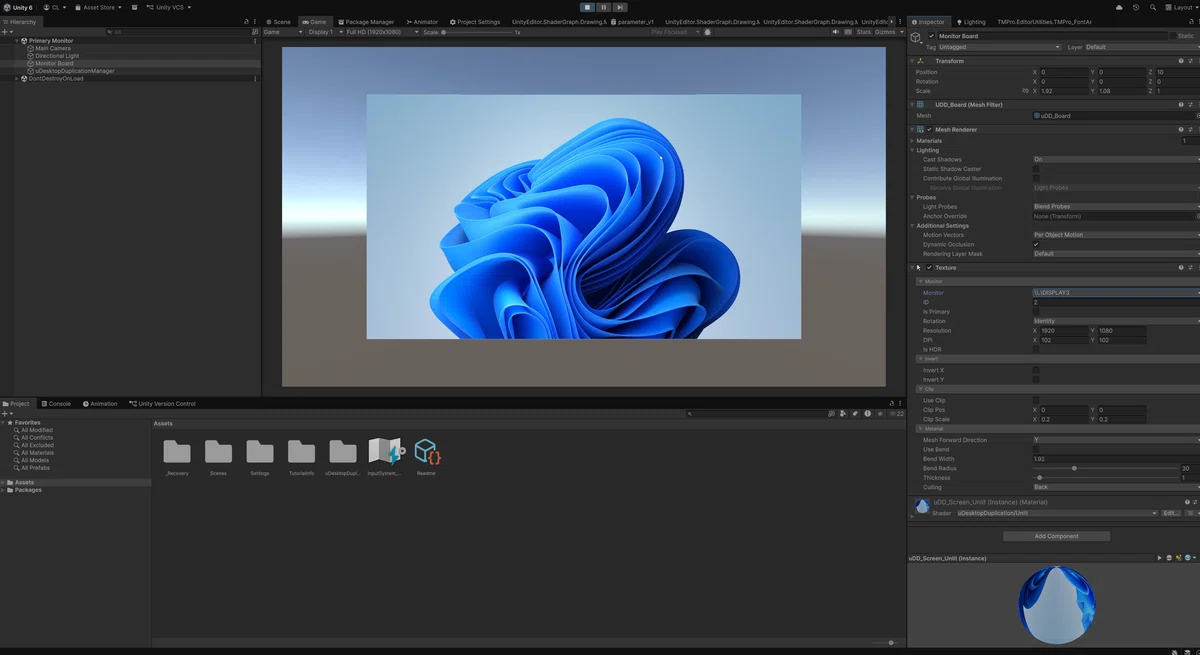
Task: Click the GameObject cube icon in Inspector
Action: [915, 38]
